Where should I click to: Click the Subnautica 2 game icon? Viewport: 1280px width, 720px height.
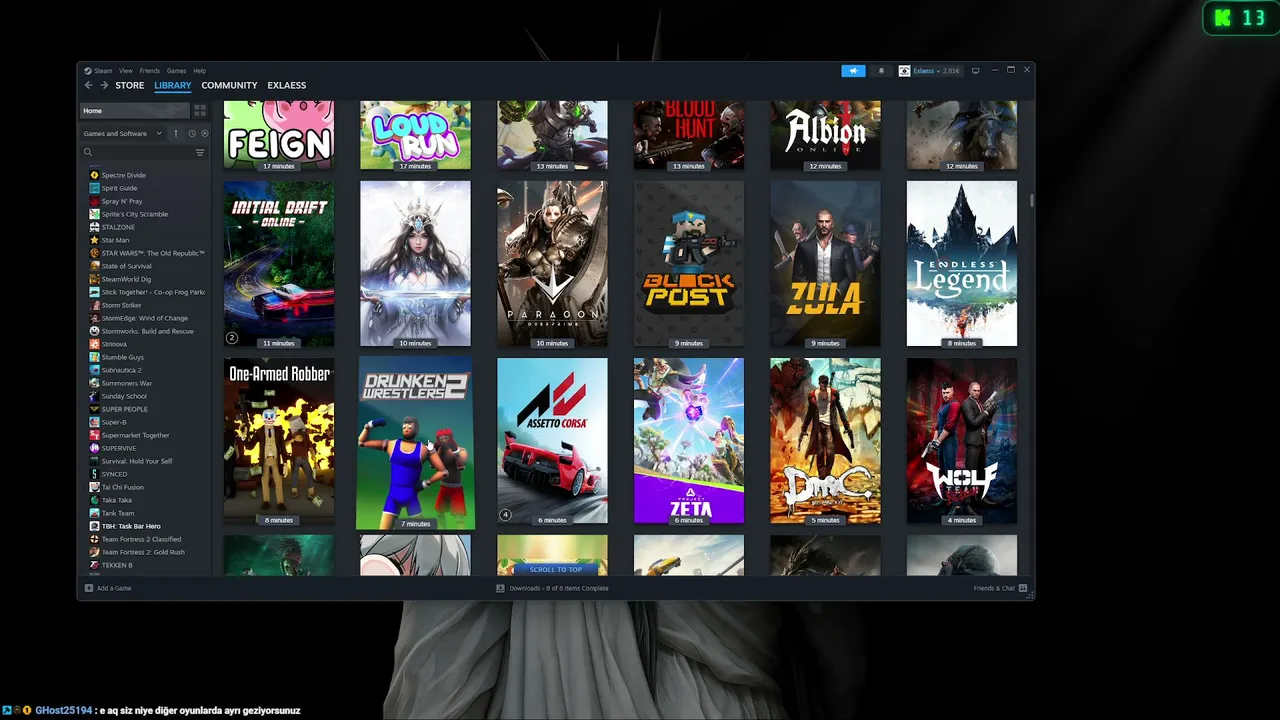[x=94, y=370]
